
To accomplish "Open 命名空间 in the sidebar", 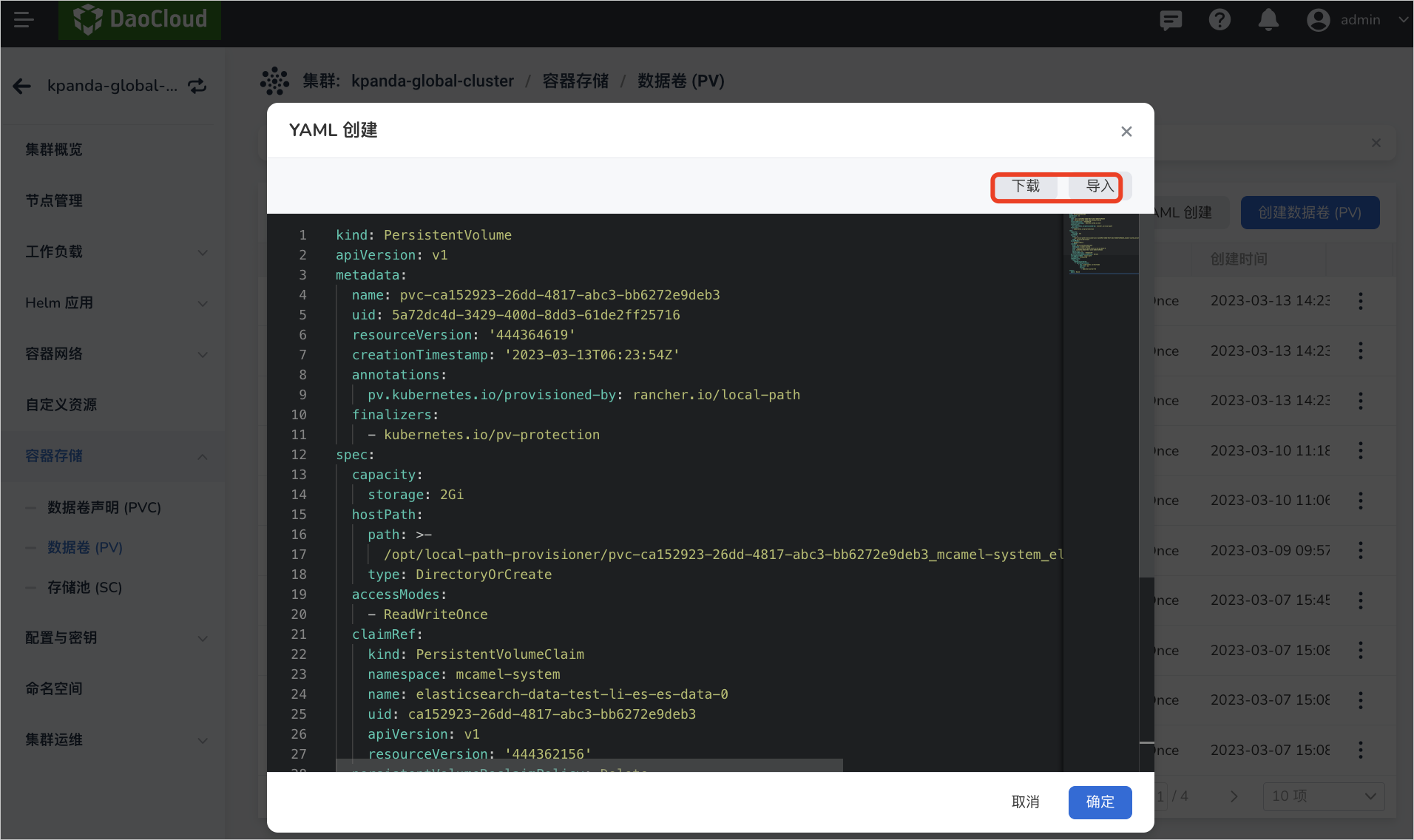I will [54, 689].
